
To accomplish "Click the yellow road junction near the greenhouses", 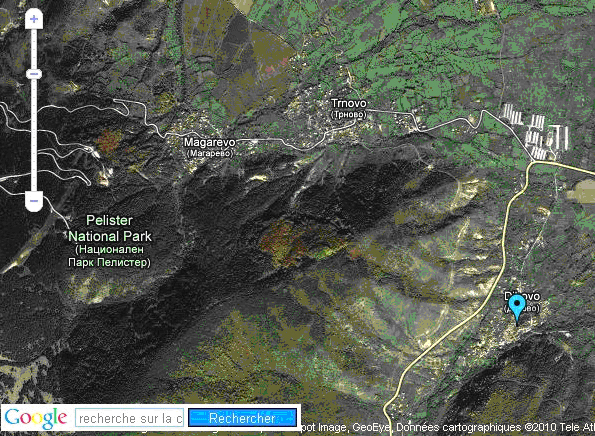I will click(x=532, y=163).
